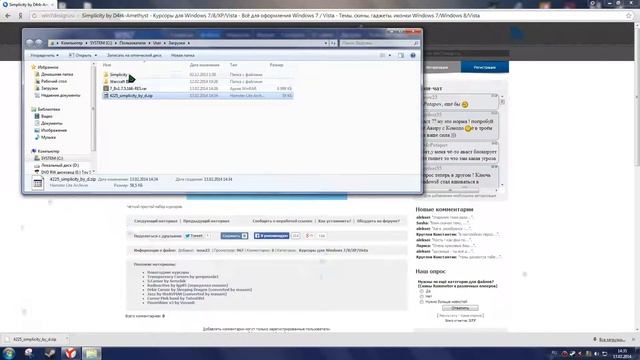Toggle the Explorer preview pane icon
Image resolution: width=640 pixels, height=360 pixels.
tap(401, 55)
